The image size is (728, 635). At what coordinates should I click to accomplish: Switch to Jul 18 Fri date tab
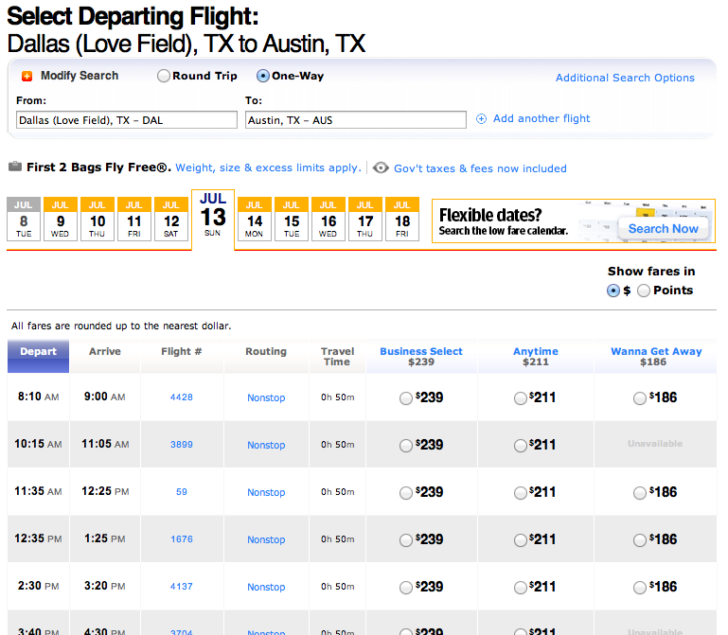point(402,219)
